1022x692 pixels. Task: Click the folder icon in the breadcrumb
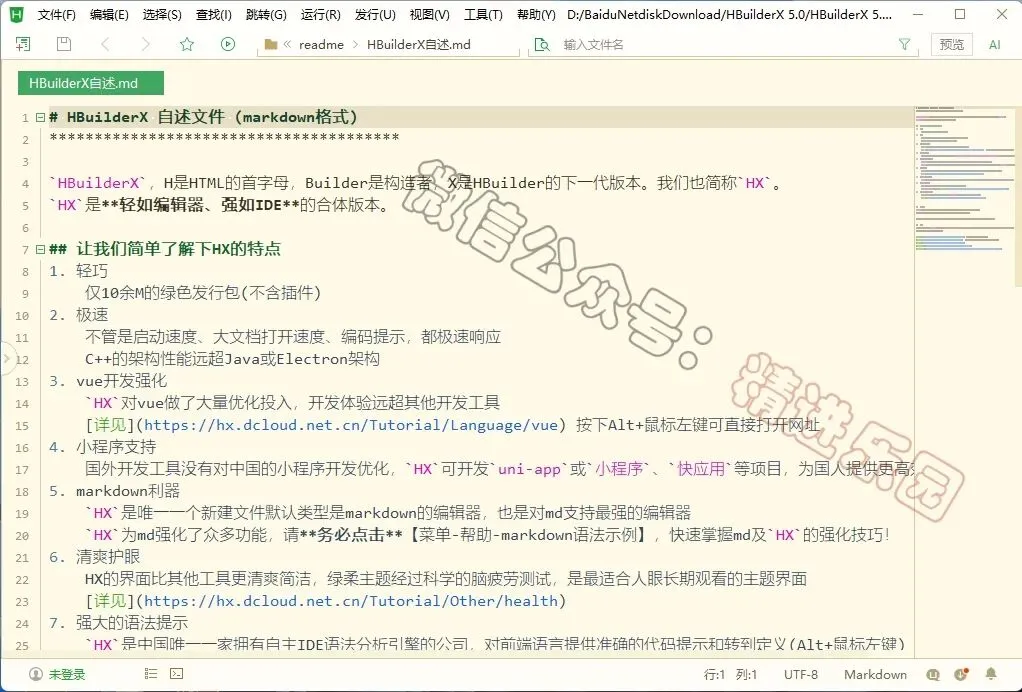click(x=270, y=44)
